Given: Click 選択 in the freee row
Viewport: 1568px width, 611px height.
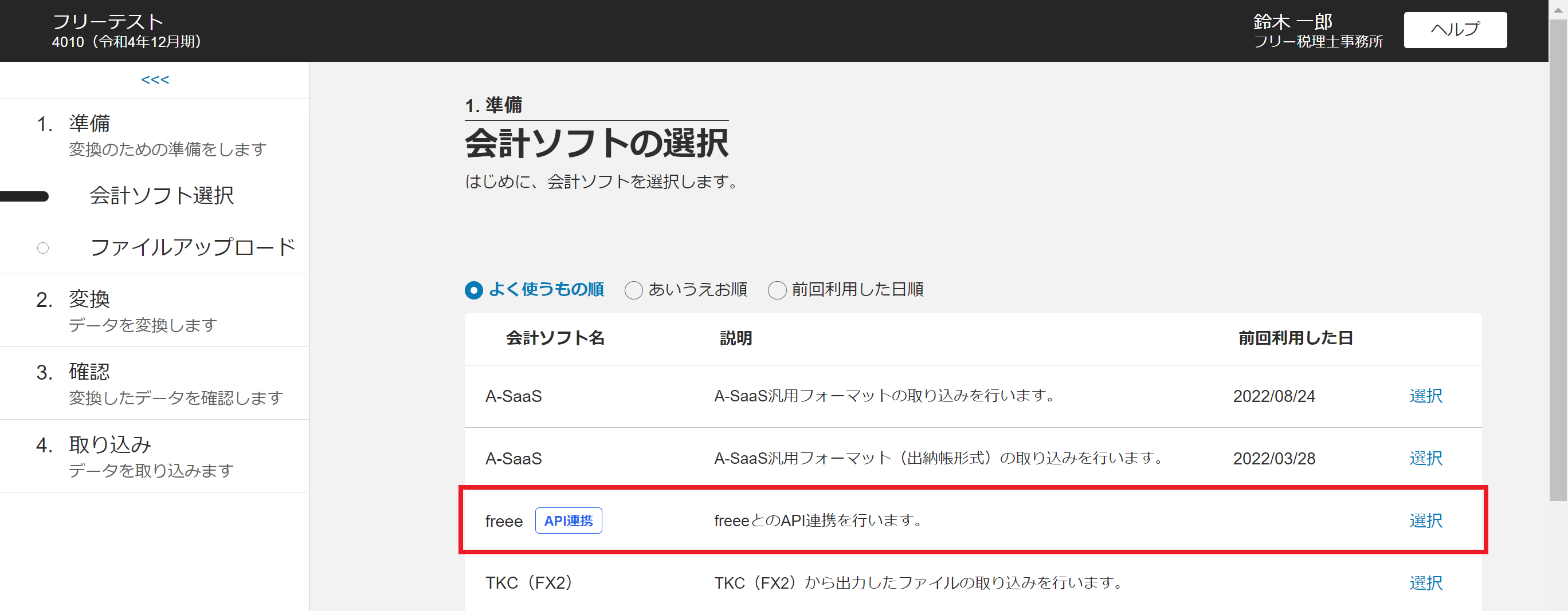Looking at the screenshot, I should tap(1425, 521).
